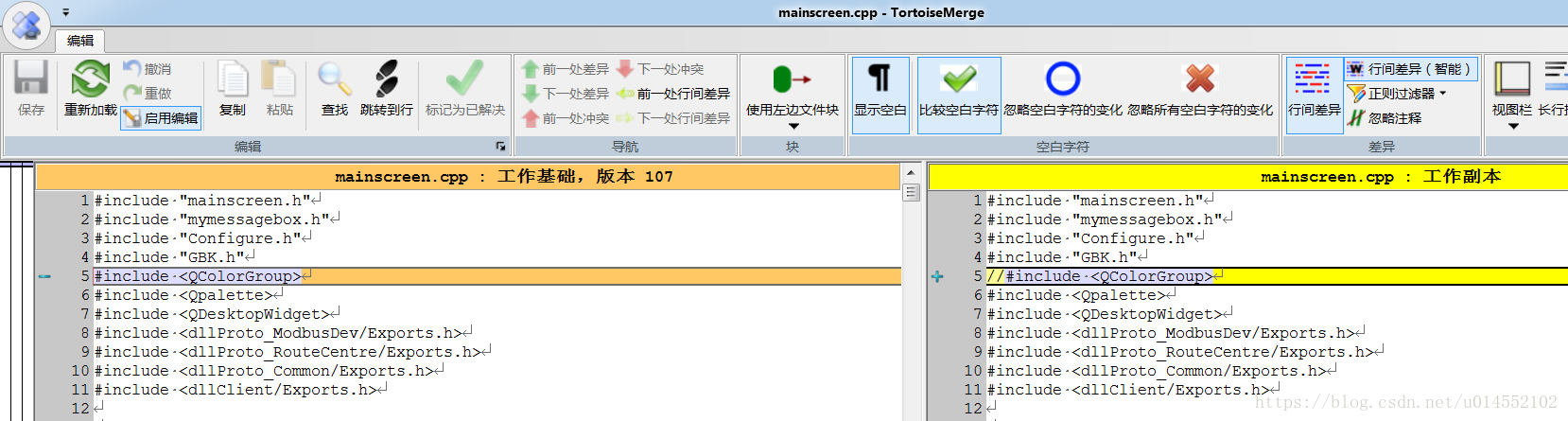Click right pane line 10 dllProto_Common include
Screen dimensions: 1568x421
coord(1162,371)
